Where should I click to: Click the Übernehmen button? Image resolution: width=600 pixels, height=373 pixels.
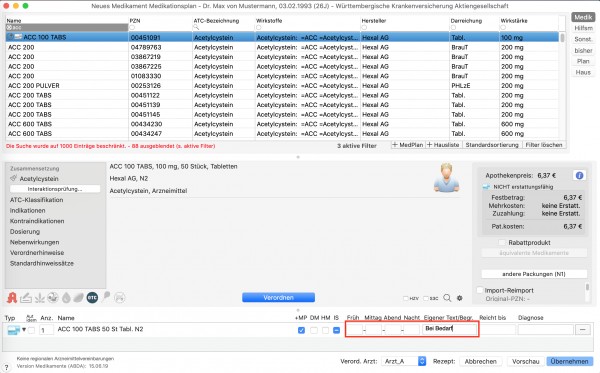[570, 361]
